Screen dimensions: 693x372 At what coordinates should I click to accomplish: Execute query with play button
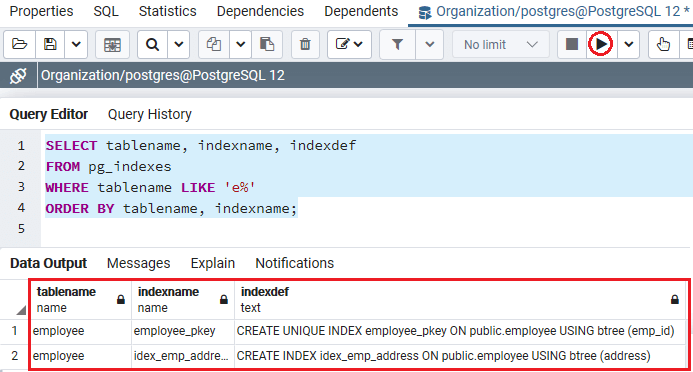601,44
